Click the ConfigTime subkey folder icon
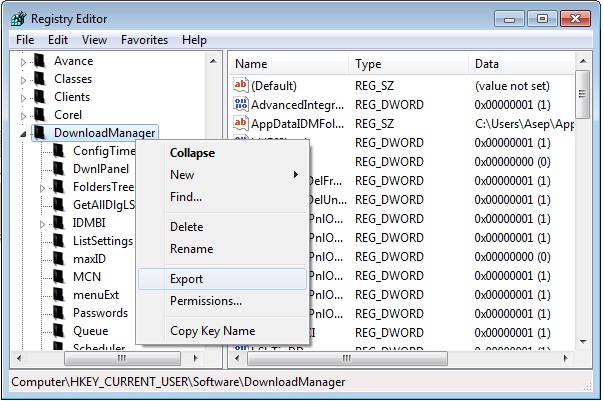 coord(58,151)
